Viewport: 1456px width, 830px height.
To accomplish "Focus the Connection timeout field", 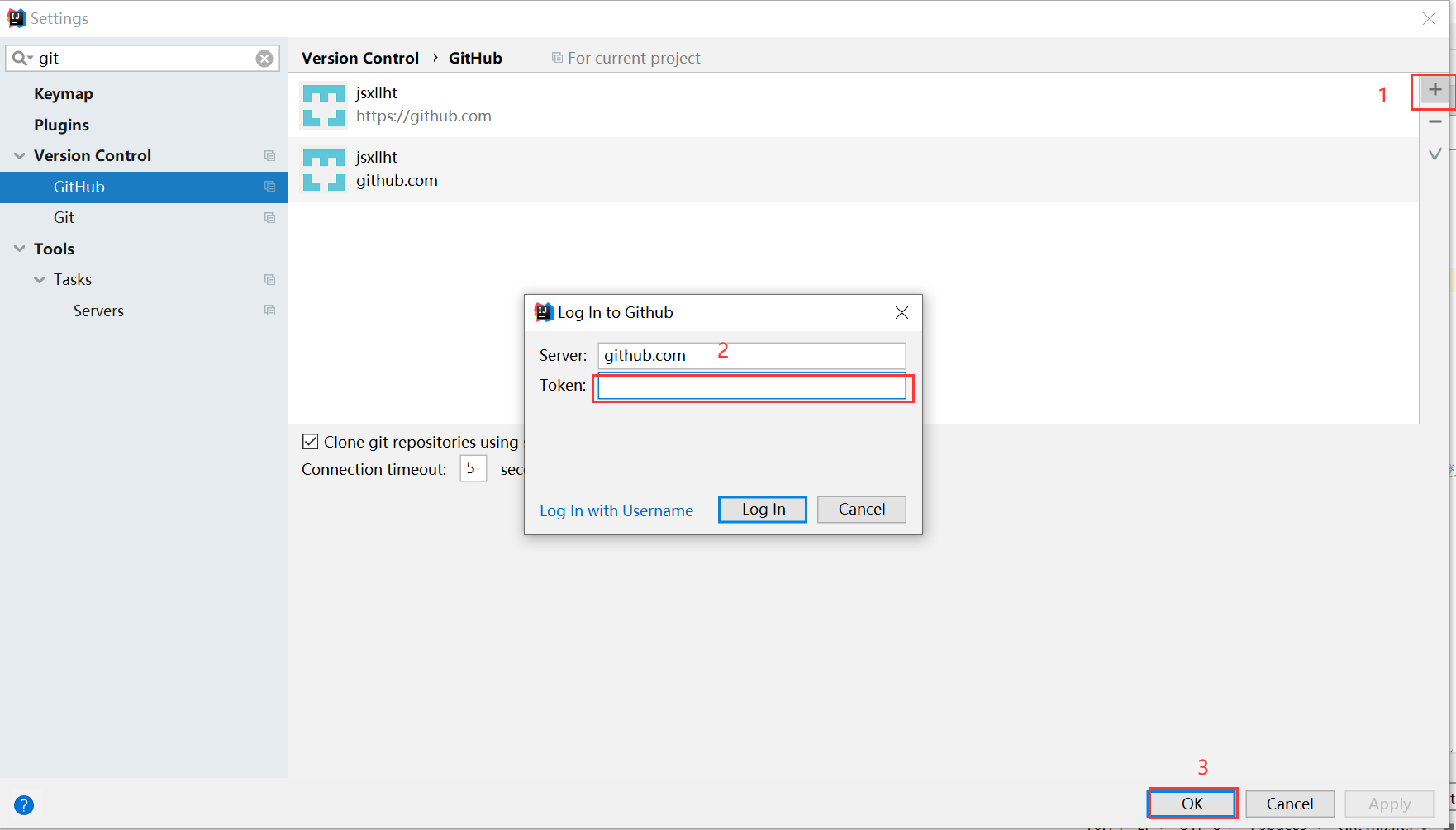I will click(x=473, y=468).
